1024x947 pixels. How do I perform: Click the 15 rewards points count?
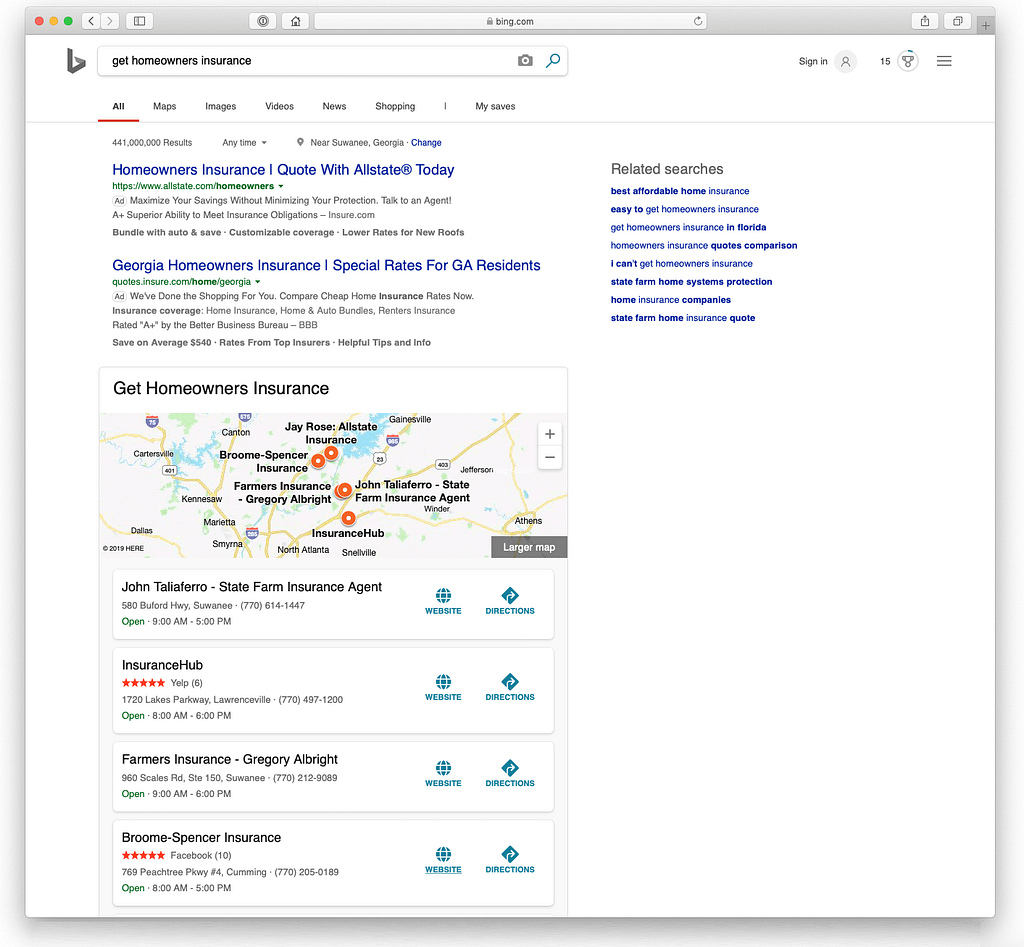pos(885,61)
